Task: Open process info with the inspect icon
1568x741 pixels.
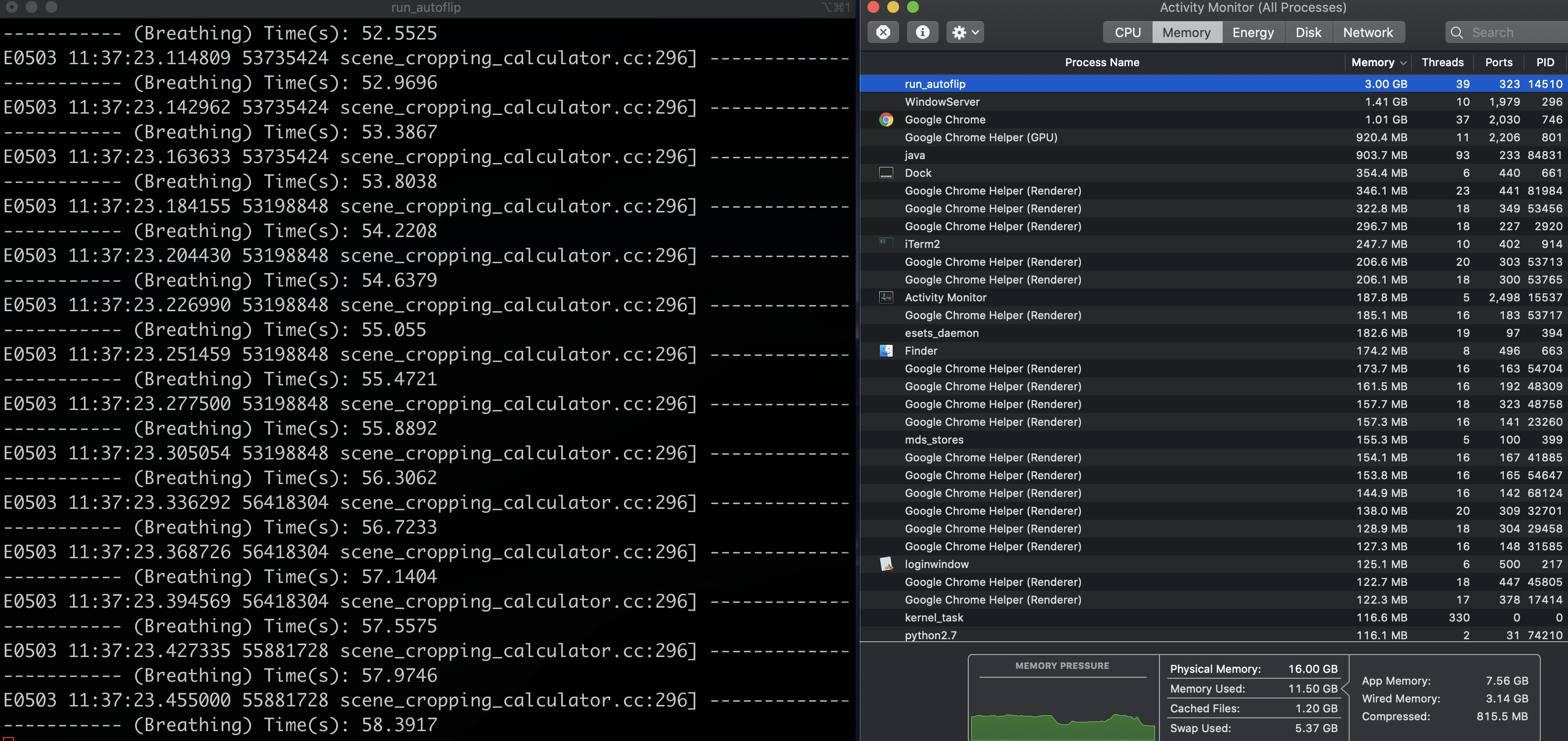Action: [922, 32]
